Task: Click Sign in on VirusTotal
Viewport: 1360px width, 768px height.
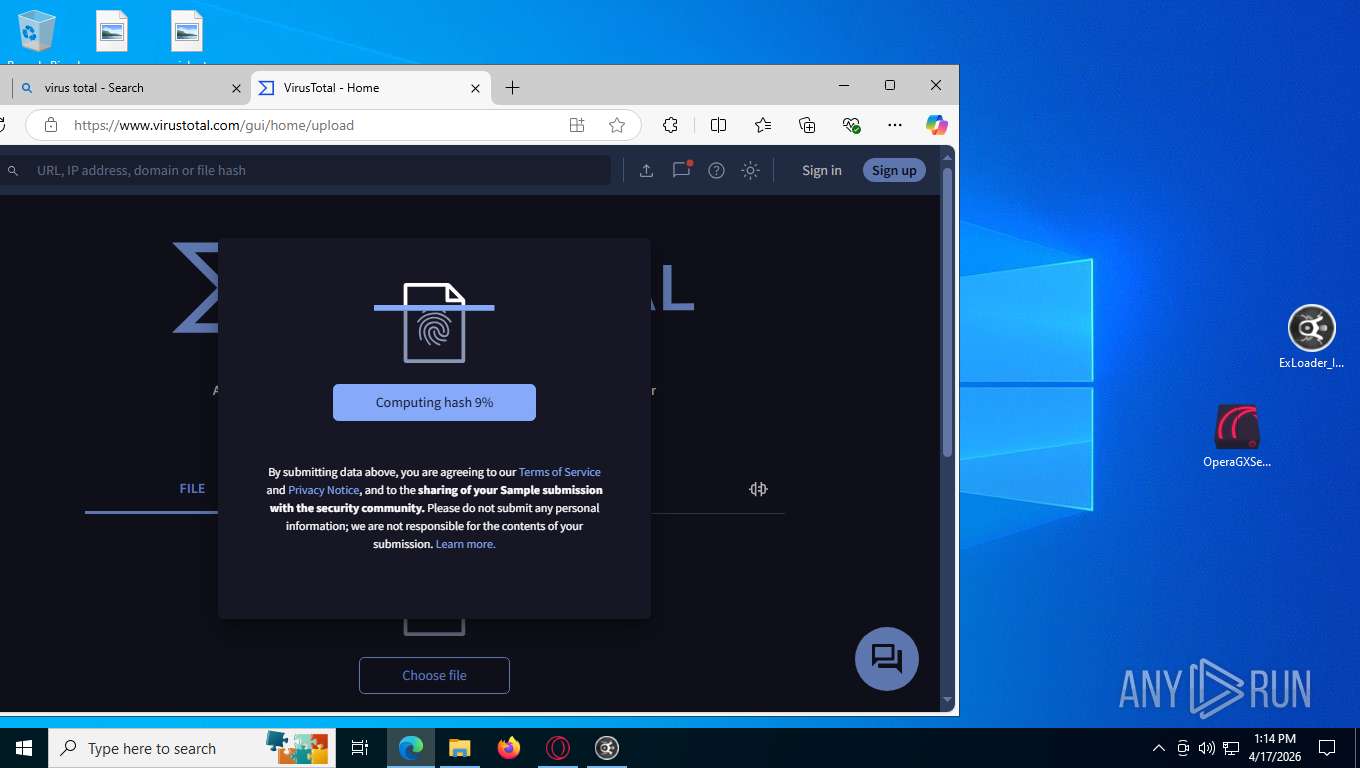Action: point(822,170)
